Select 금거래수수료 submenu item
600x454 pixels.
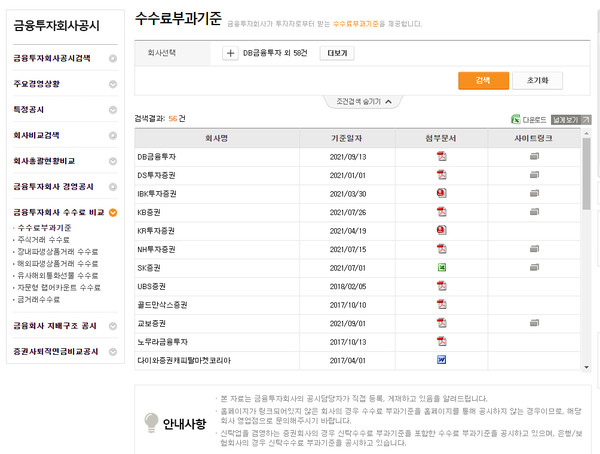tap(39, 299)
